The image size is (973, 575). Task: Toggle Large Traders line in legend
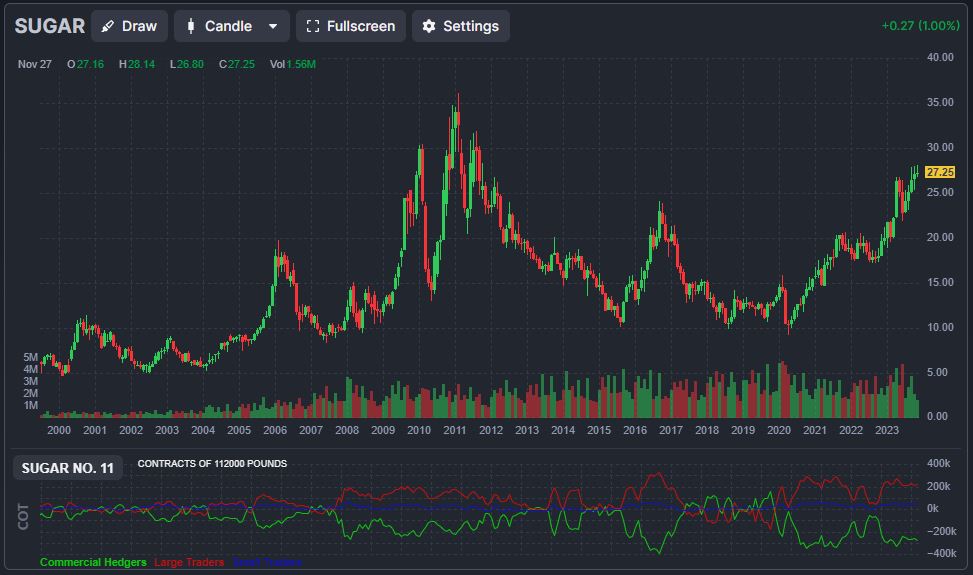pos(189,563)
